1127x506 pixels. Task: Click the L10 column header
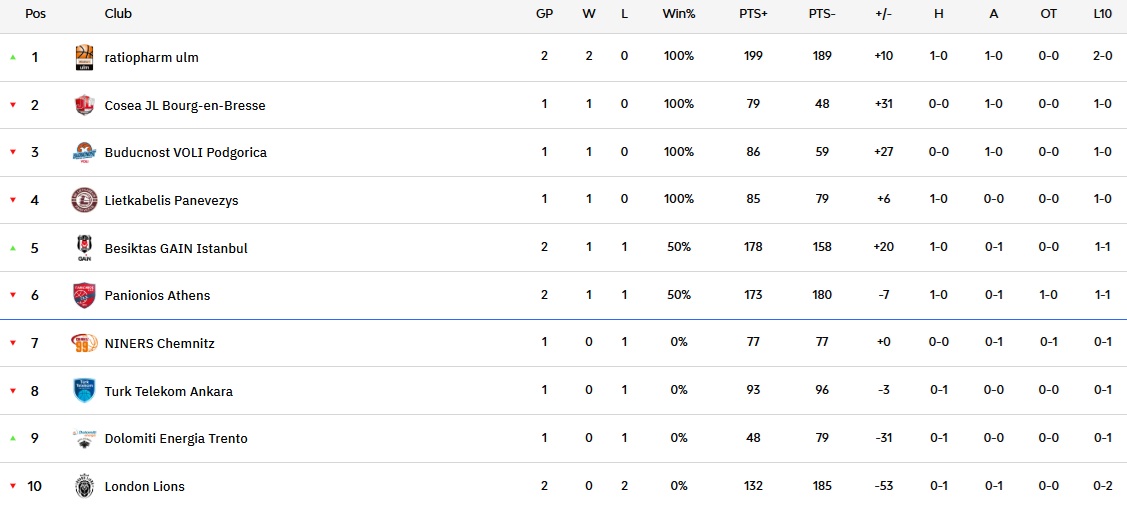tap(1102, 14)
